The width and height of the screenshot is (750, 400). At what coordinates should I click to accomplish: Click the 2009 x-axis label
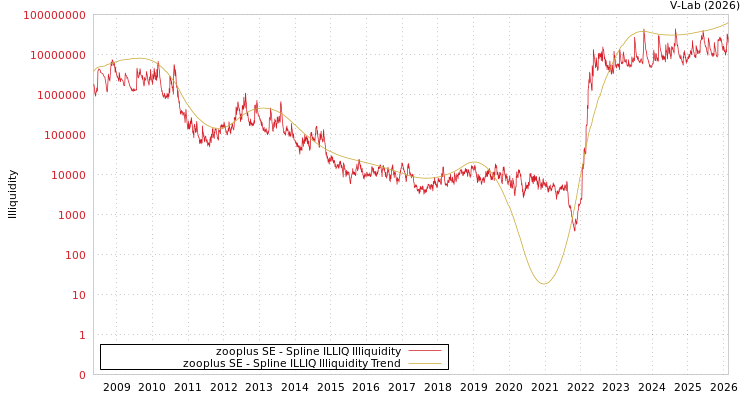tap(117, 387)
